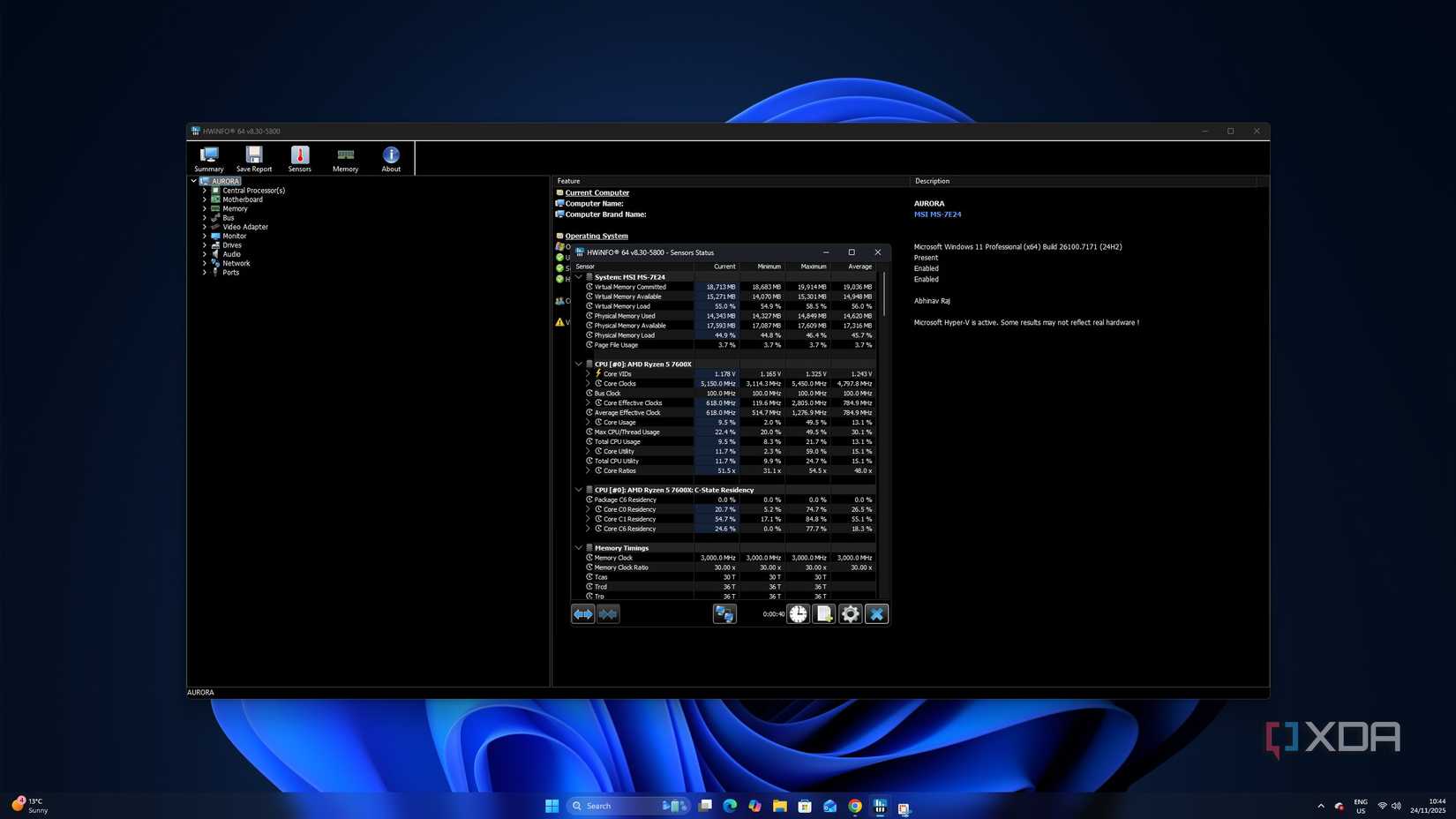Open Microsoft Edge from the taskbar
1456x819 pixels.
[730, 806]
